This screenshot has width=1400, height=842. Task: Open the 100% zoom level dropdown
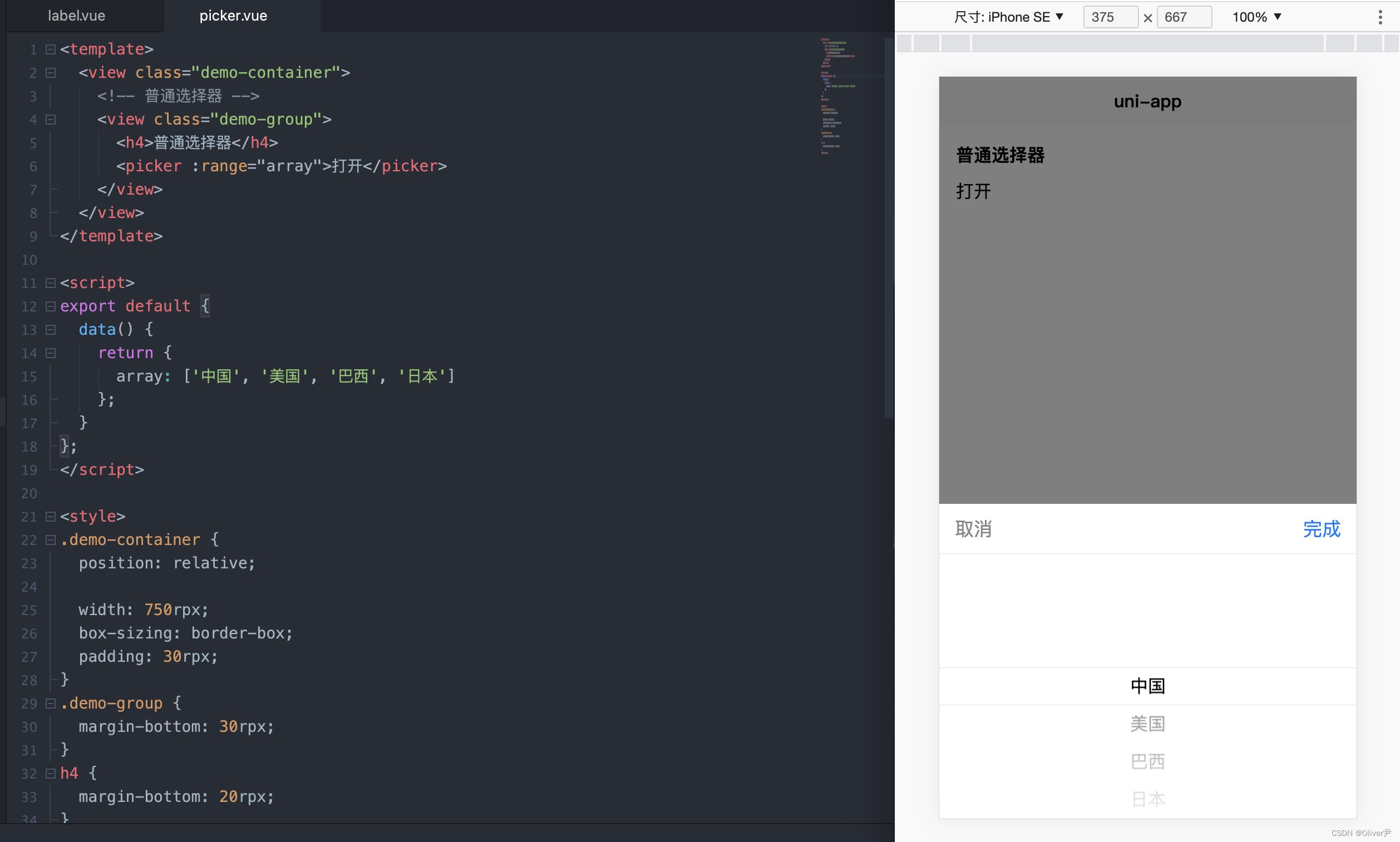pos(1256,17)
